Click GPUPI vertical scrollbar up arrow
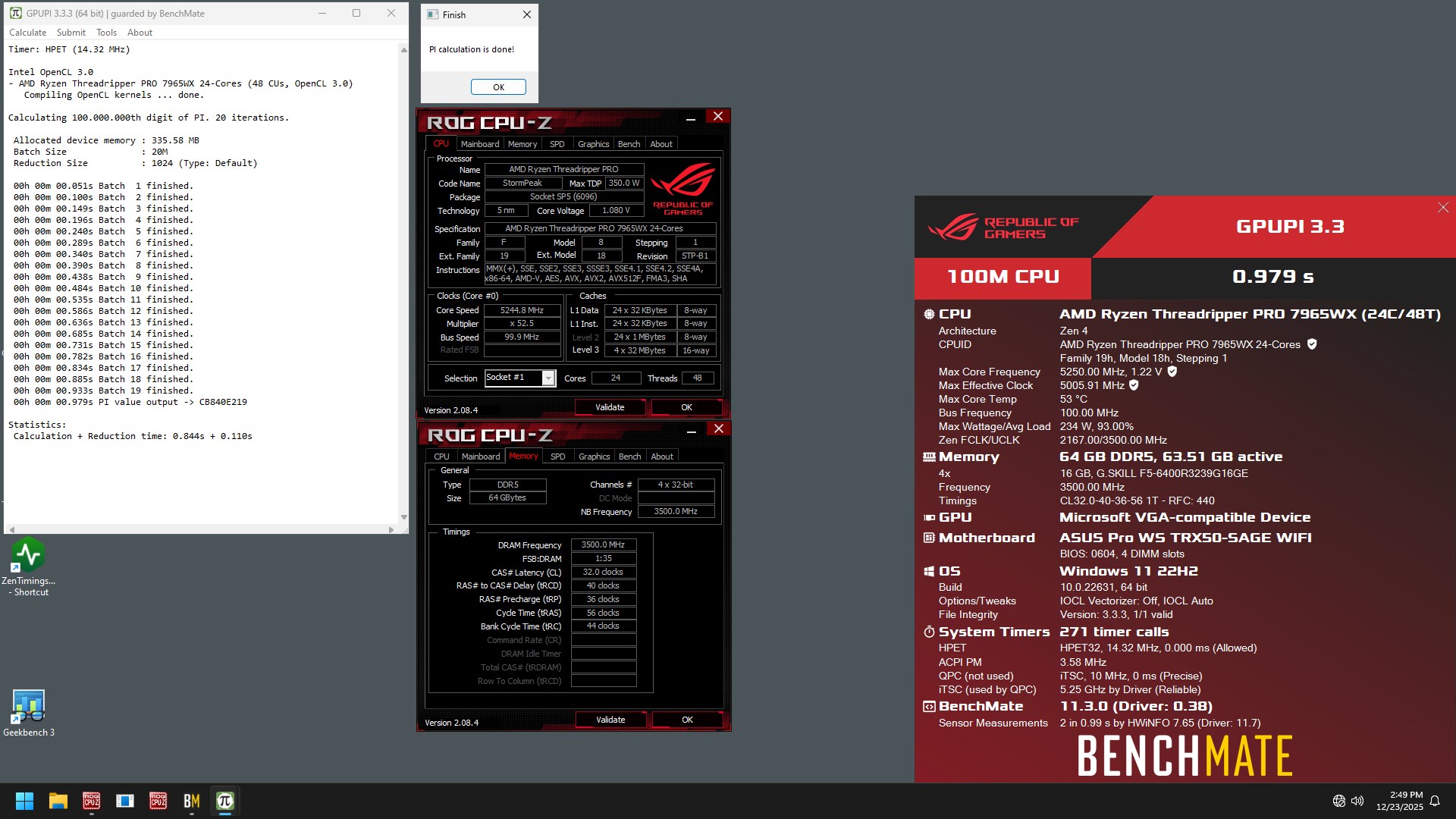 click(x=403, y=50)
